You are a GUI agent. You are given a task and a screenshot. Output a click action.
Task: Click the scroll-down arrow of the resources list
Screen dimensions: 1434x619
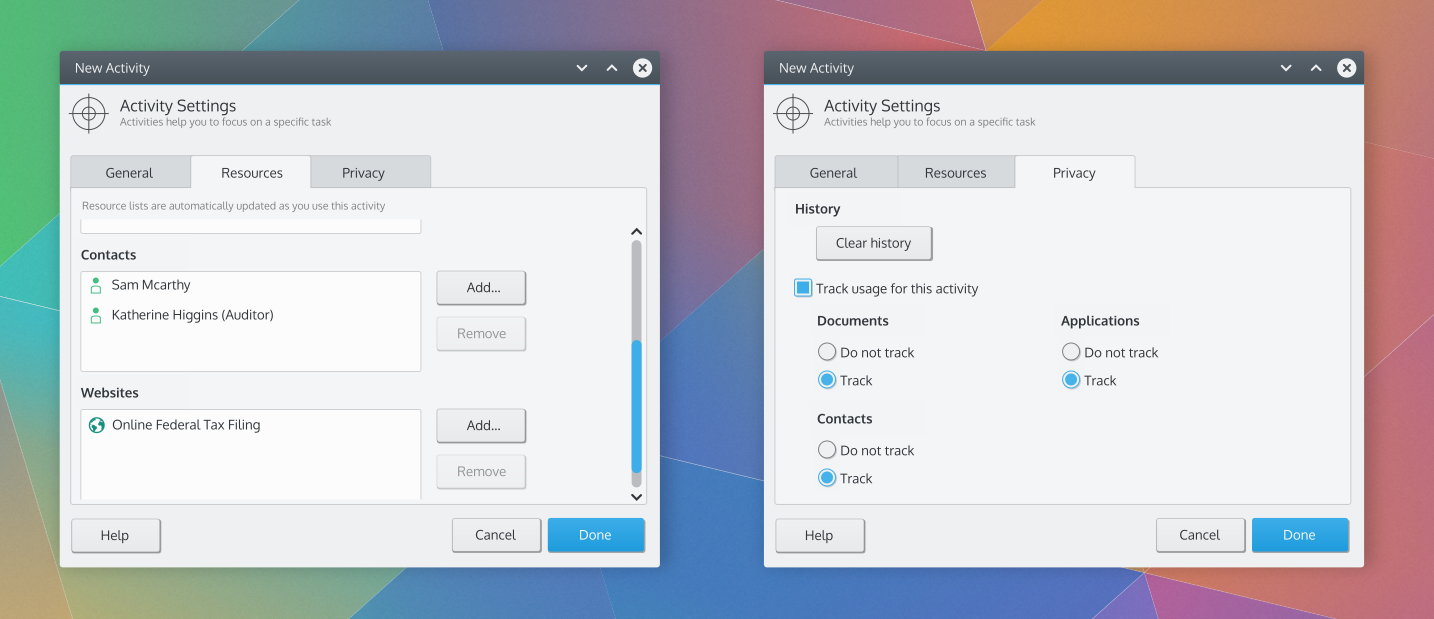tap(636, 496)
